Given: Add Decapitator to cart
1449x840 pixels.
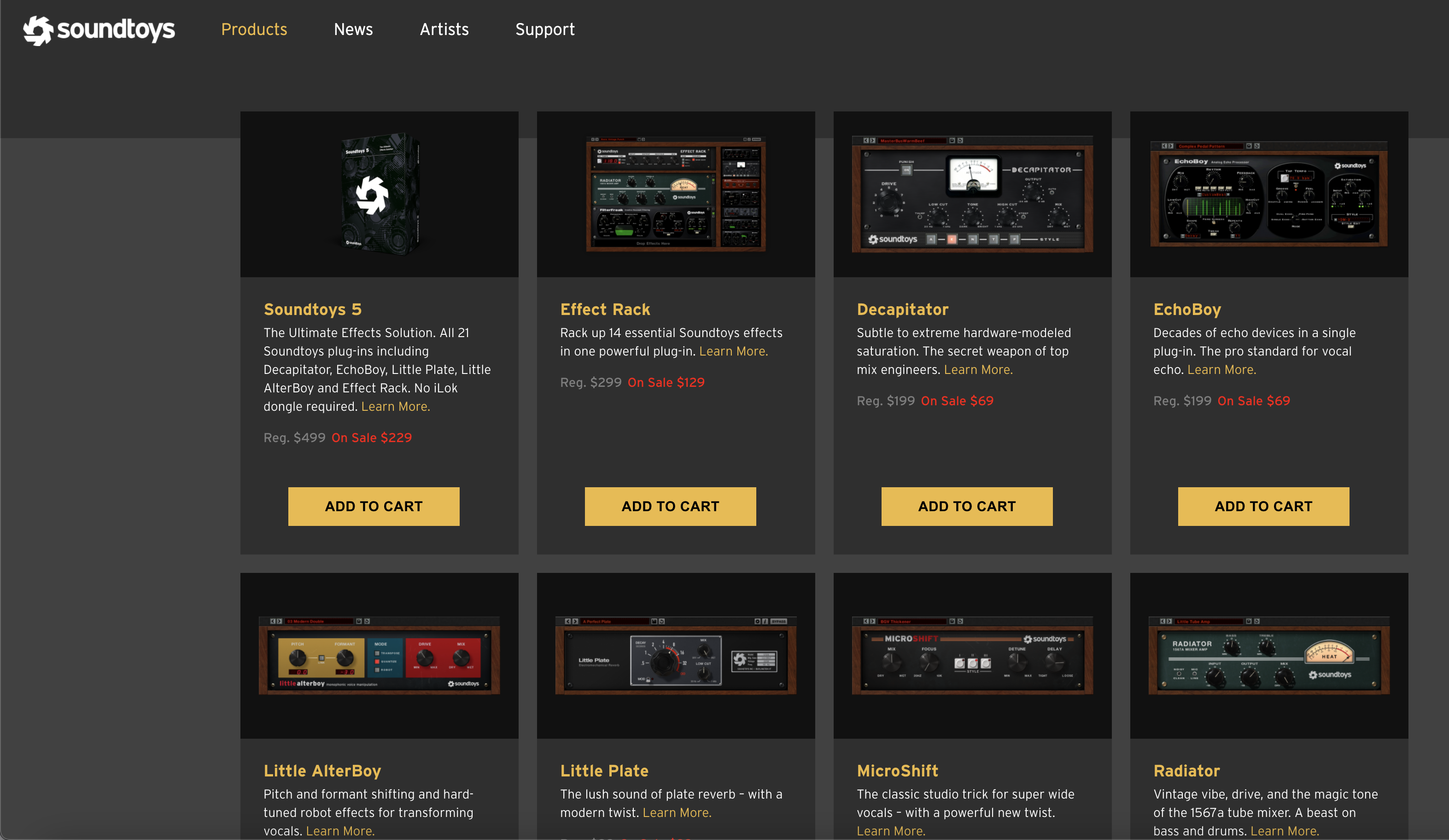Looking at the screenshot, I should click(x=967, y=507).
